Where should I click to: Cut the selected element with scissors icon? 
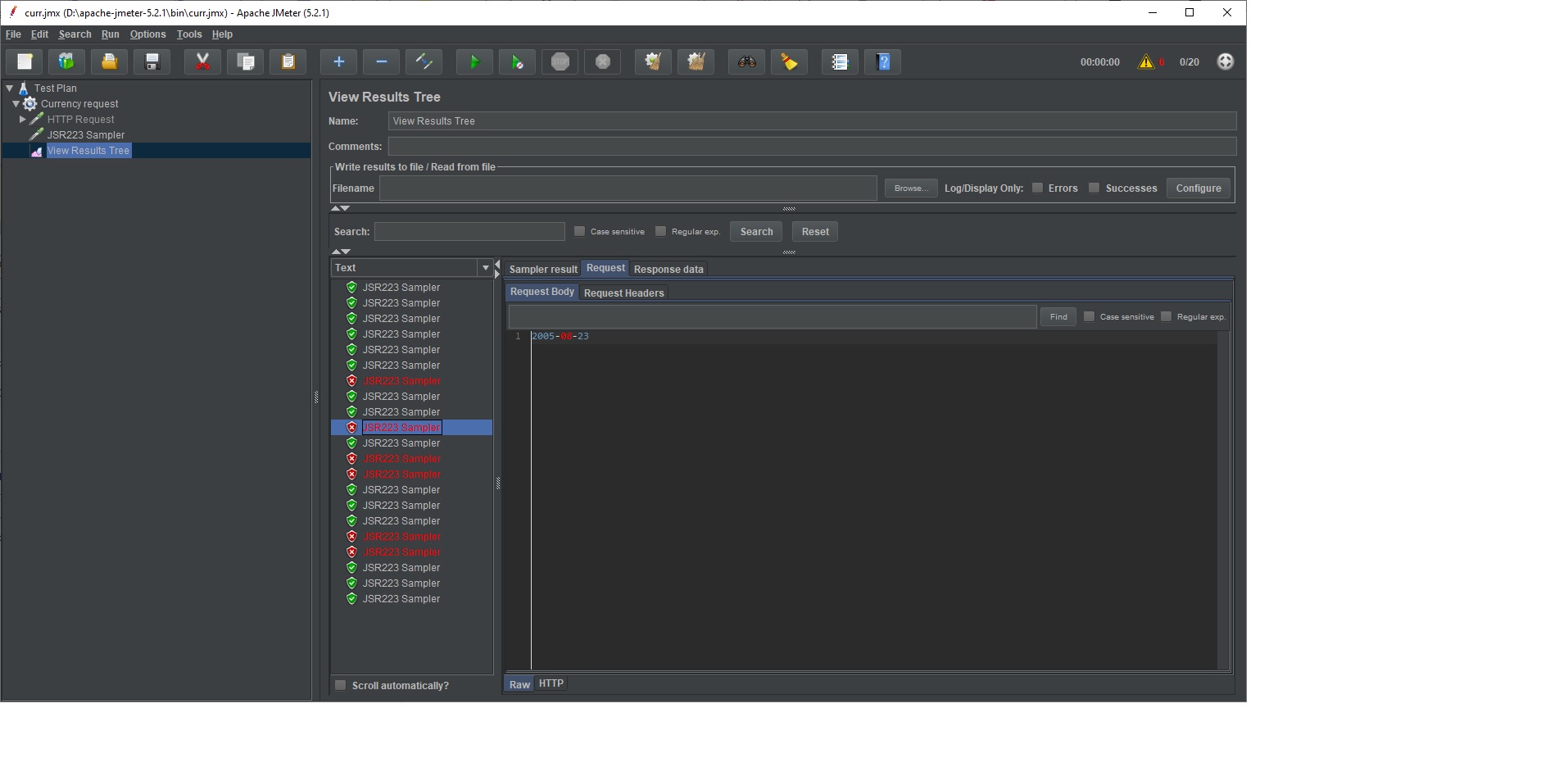[x=202, y=61]
